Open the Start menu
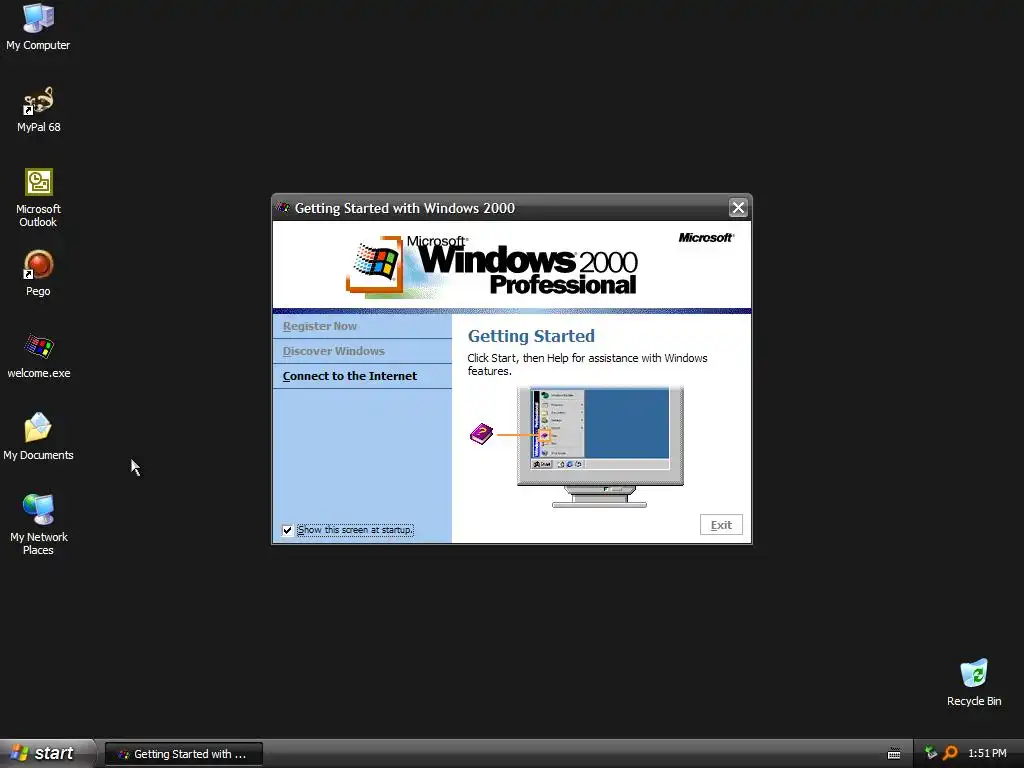Image resolution: width=1024 pixels, height=768 pixels. [47, 754]
